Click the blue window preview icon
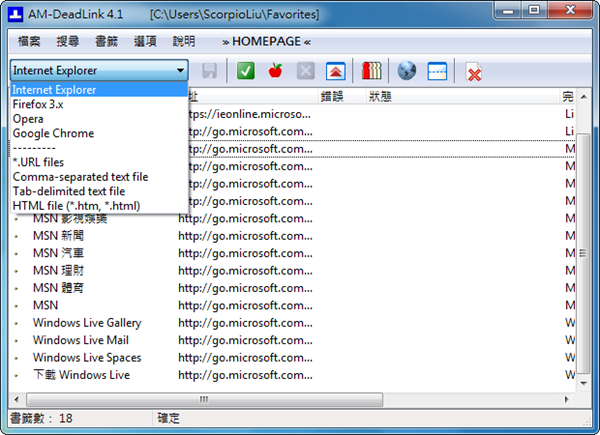 pyautogui.click(x=437, y=71)
